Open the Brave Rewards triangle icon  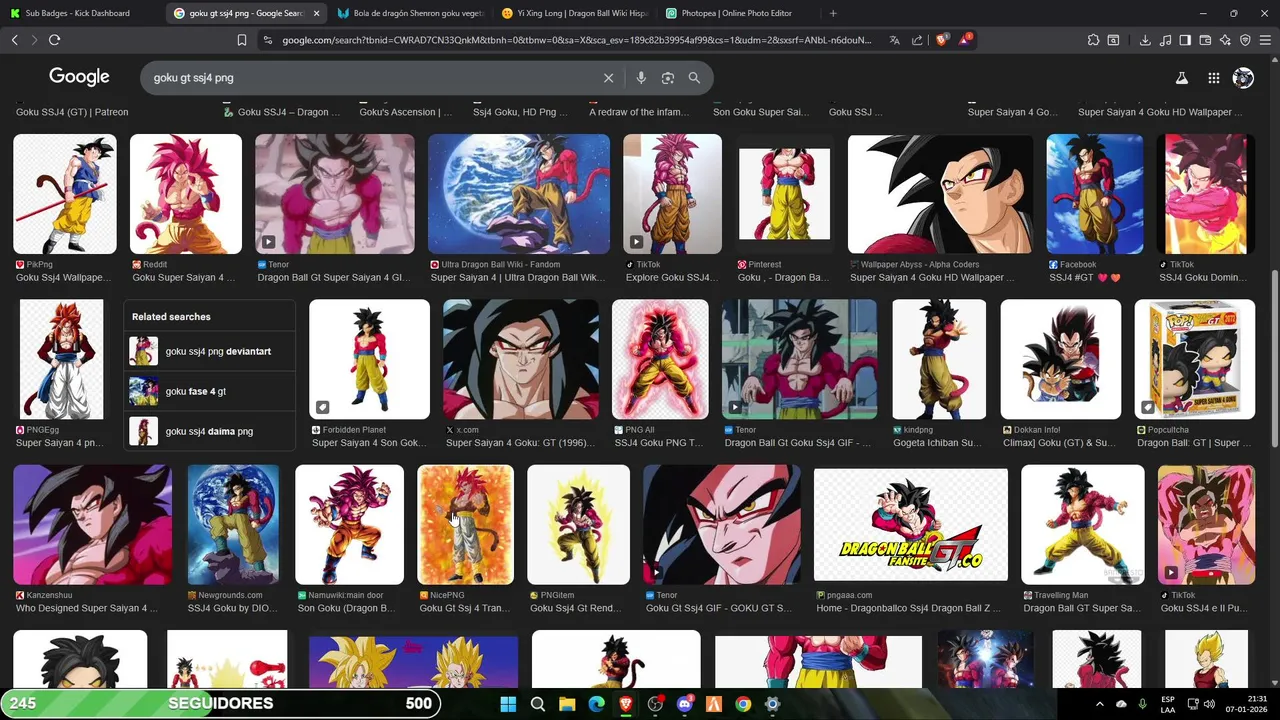click(965, 40)
